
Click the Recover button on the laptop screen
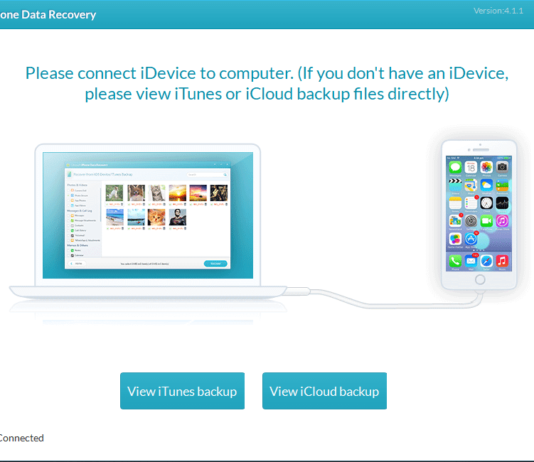pos(215,264)
